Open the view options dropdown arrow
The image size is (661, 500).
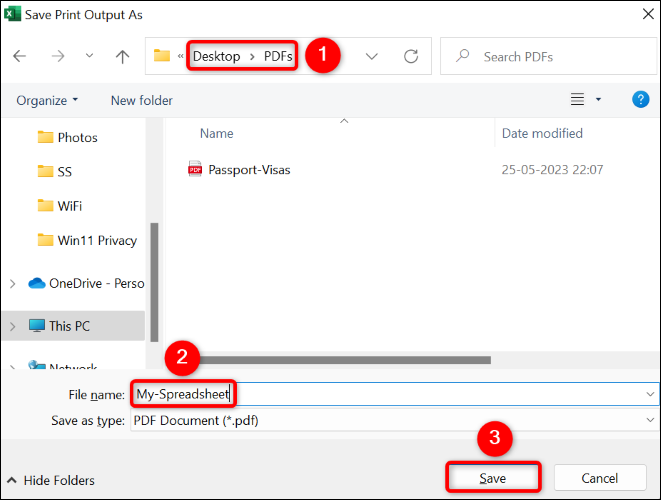598,99
